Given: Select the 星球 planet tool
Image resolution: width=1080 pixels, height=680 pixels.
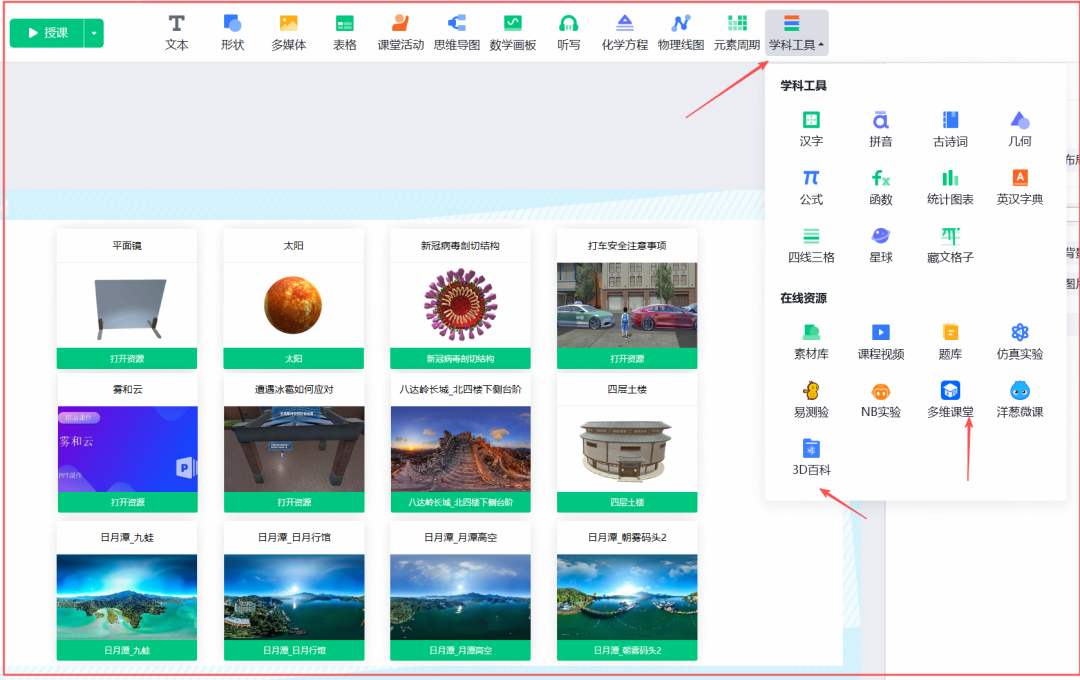Looking at the screenshot, I should coord(880,243).
